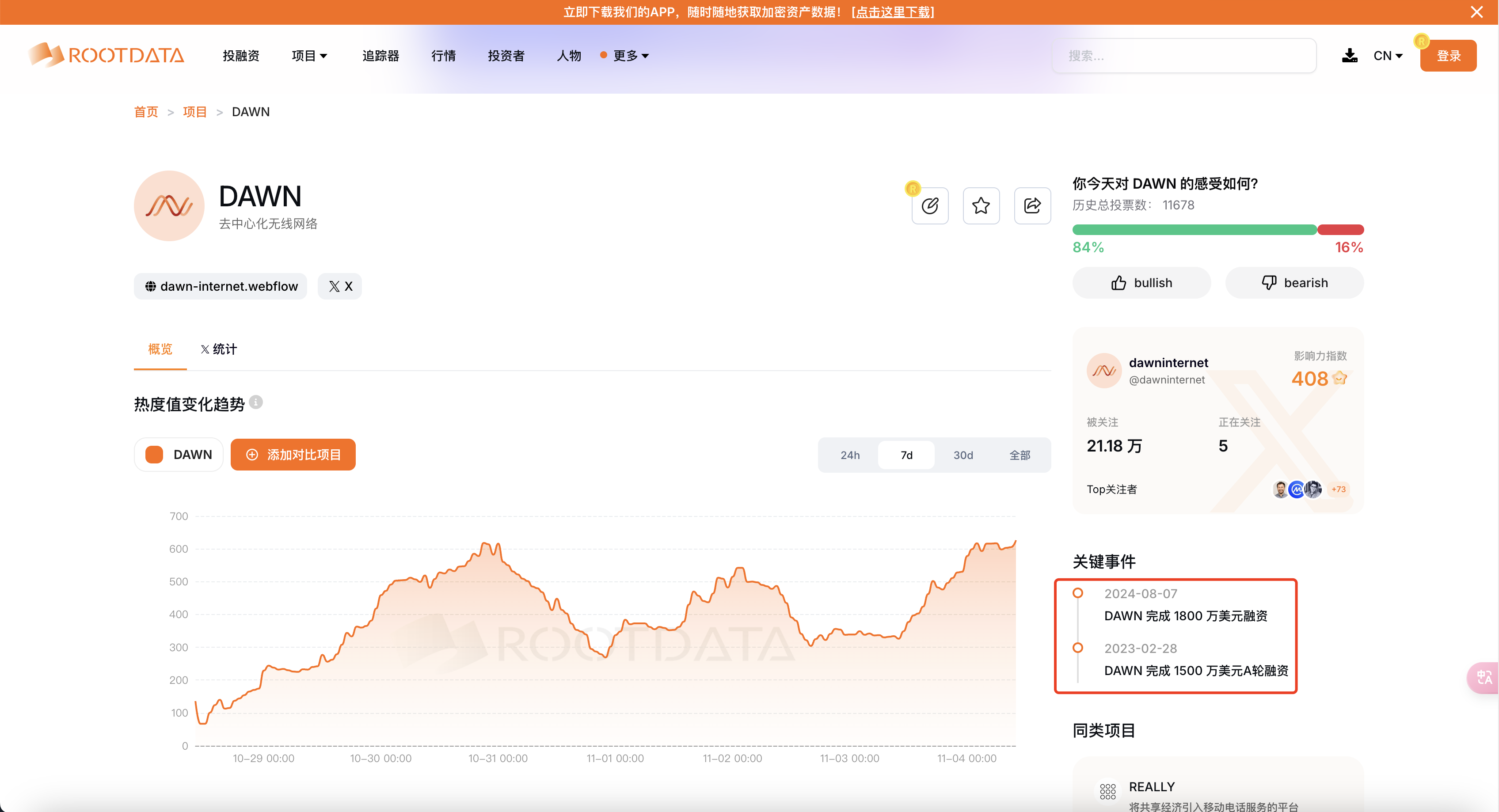This screenshot has width=1499, height=812.
Task: Click the green bullish vote bar
Action: [1195, 230]
